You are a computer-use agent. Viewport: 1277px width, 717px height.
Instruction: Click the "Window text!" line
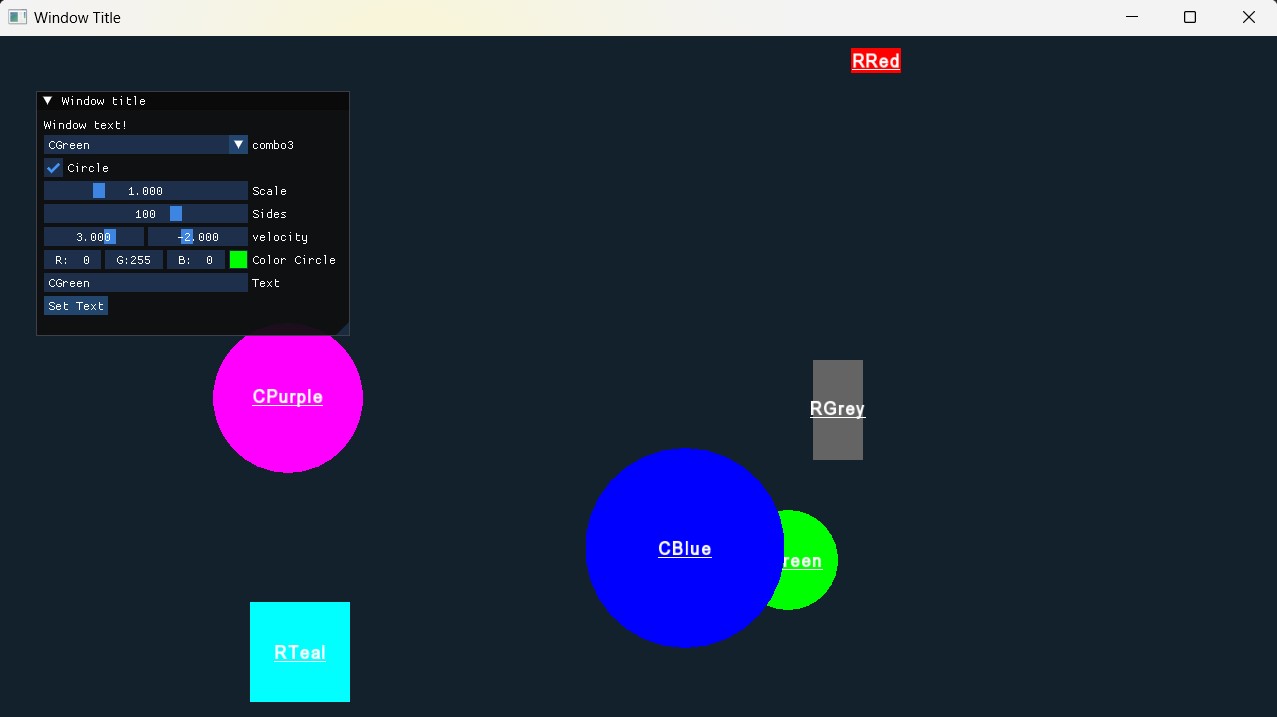86,125
